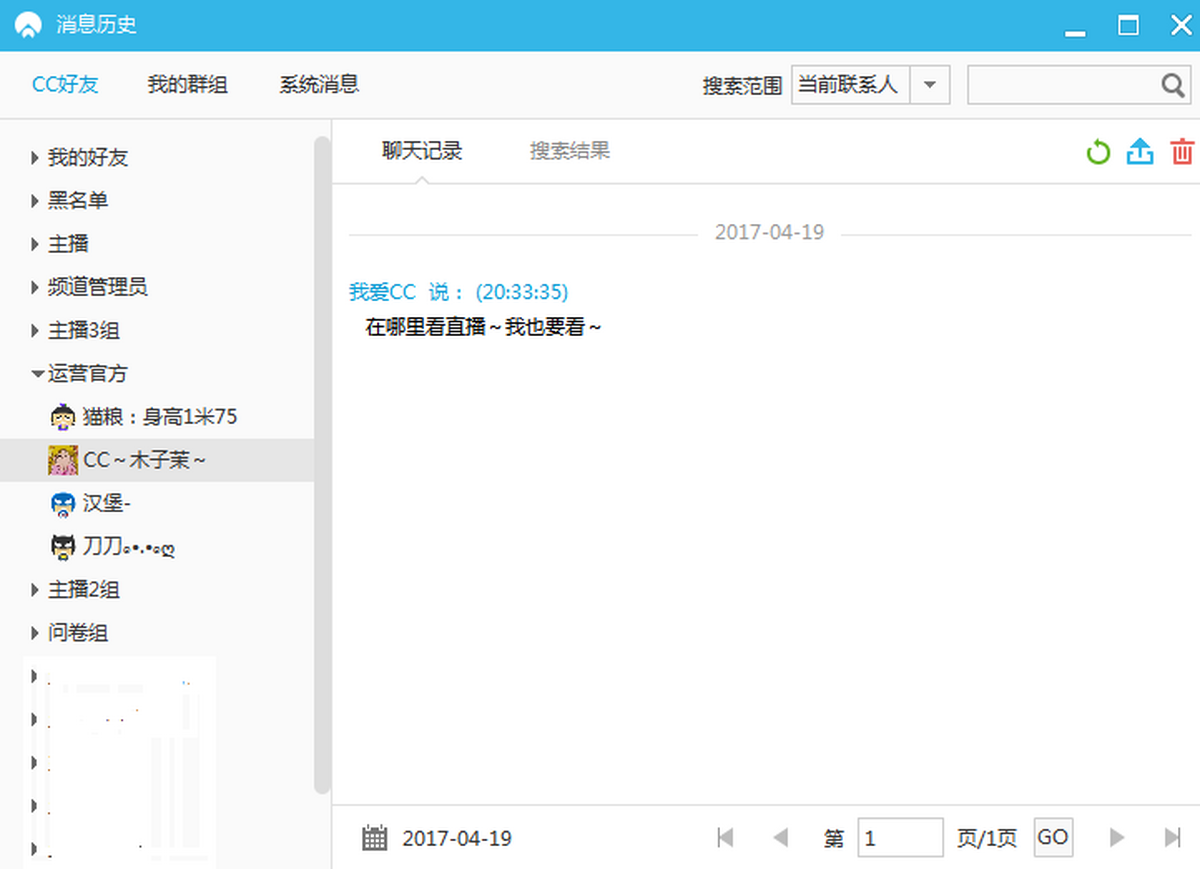Go to the first page arrow

pyautogui.click(x=726, y=838)
